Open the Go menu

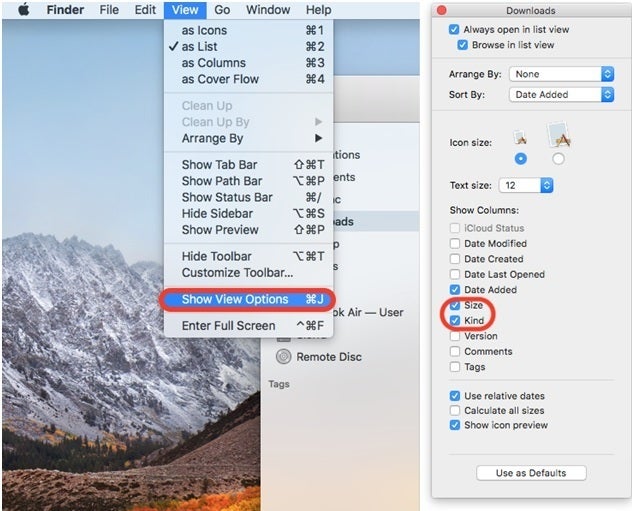[x=222, y=10]
